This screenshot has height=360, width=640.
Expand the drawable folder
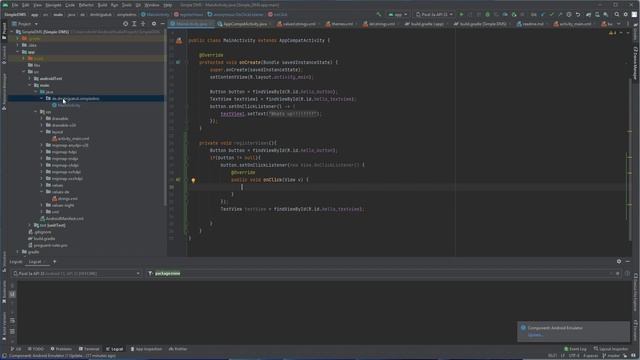tap(42, 118)
